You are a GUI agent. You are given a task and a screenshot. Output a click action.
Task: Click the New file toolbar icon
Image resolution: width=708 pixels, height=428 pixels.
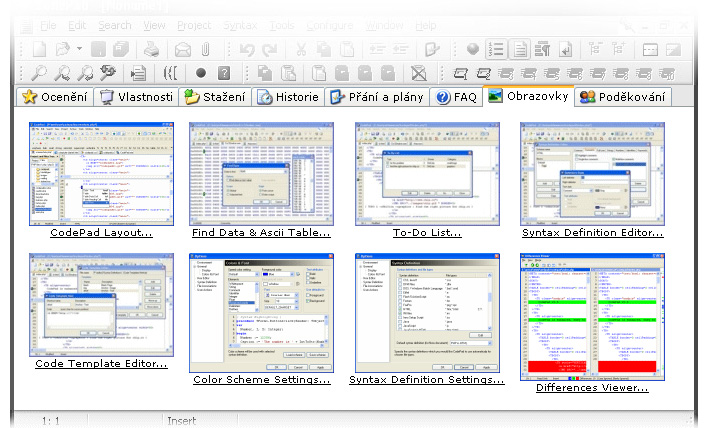click(x=38, y=49)
